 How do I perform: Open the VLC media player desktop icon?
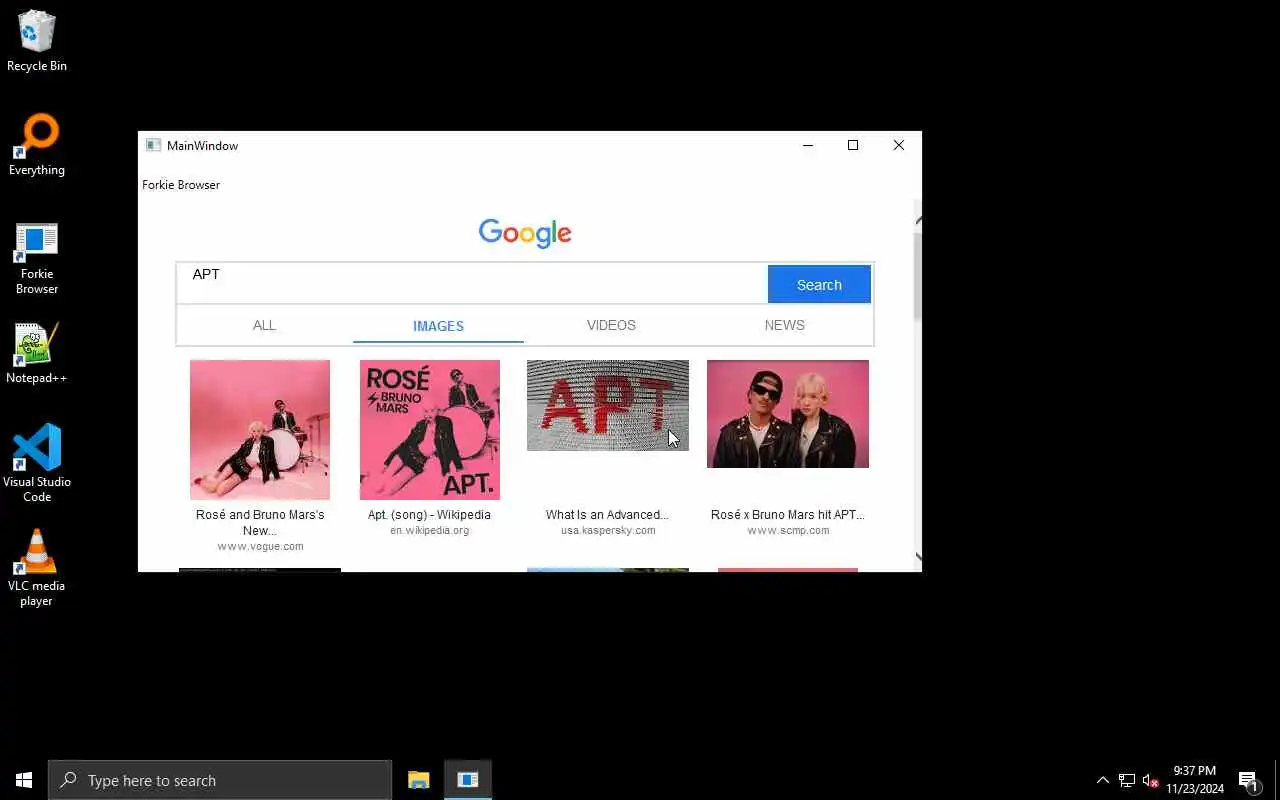pos(37,567)
